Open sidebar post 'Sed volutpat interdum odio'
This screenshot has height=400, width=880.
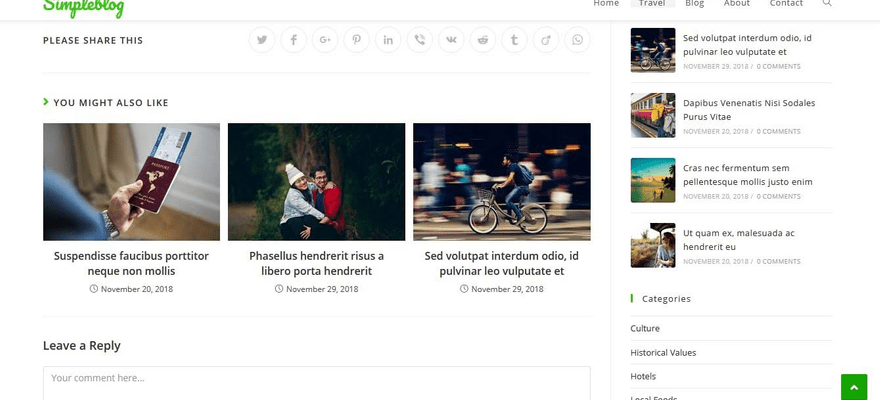(x=747, y=45)
